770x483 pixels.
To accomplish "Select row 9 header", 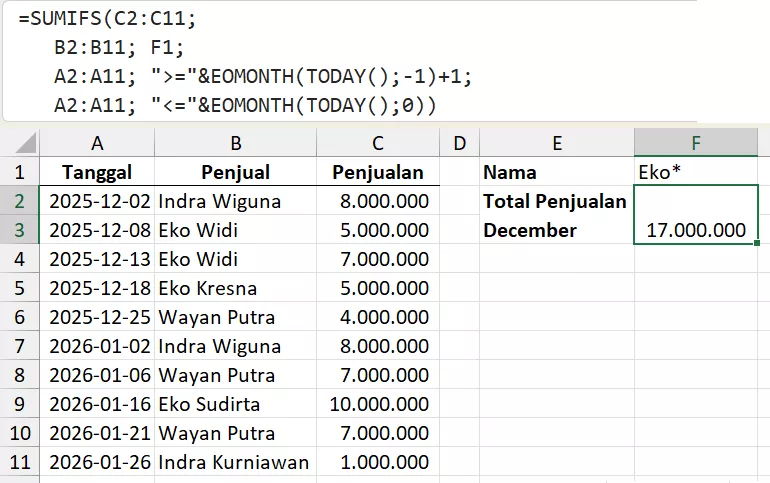I will tap(20, 403).
